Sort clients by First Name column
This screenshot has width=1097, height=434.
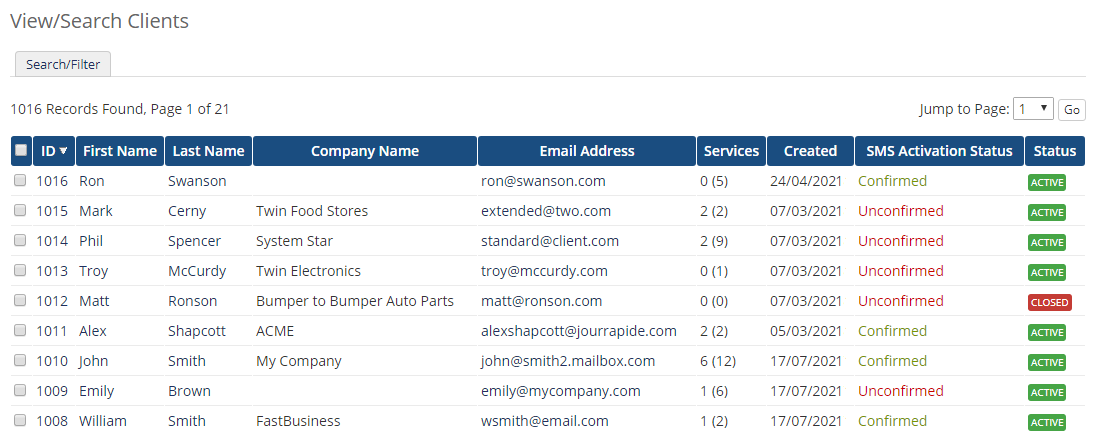(120, 151)
